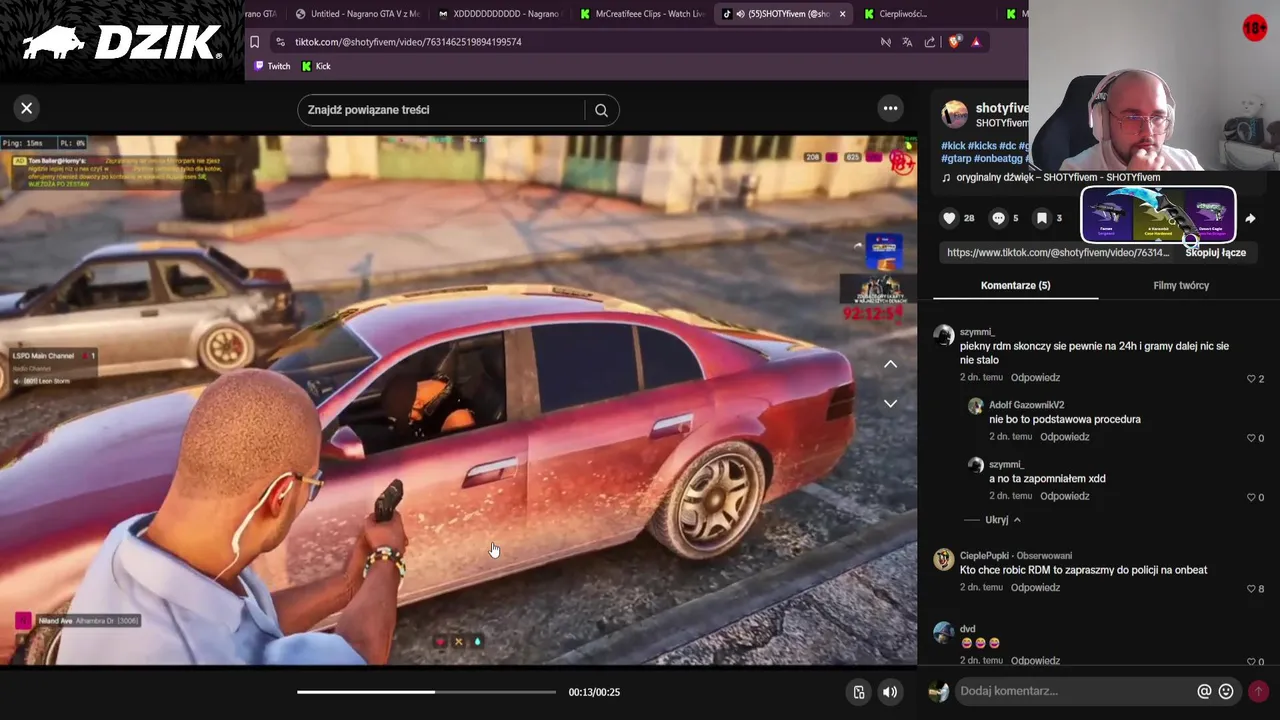The image size is (1280, 720).
Task: Click Brave Rewards triangle icon
Action: coord(976,42)
